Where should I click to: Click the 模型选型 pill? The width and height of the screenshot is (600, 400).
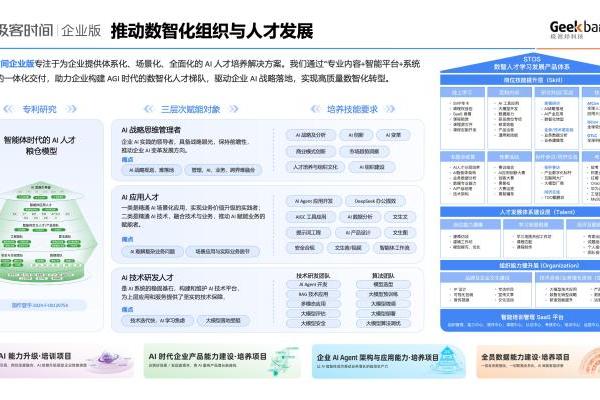click(383, 284)
